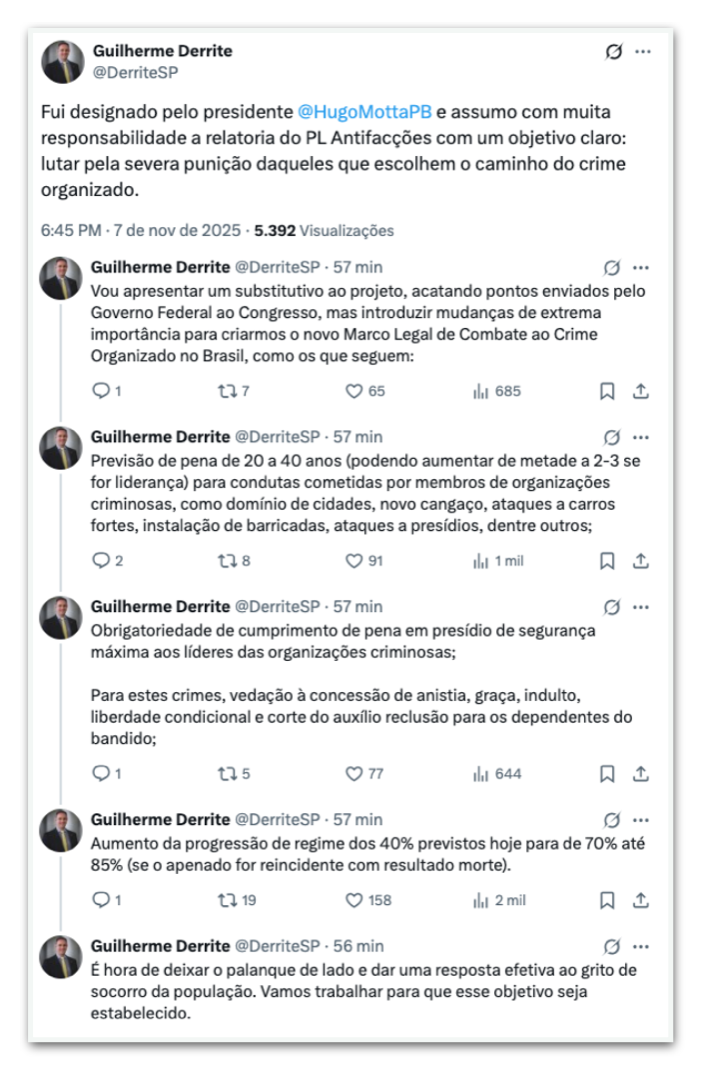Open more options on the last reply
Screen dimensions: 704x1070
click(642, 946)
